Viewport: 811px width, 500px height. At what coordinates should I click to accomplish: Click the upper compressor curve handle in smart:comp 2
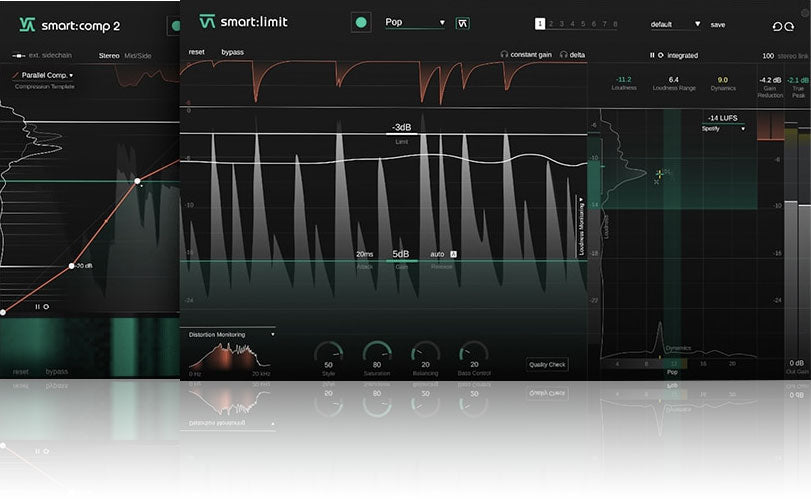(x=137, y=181)
